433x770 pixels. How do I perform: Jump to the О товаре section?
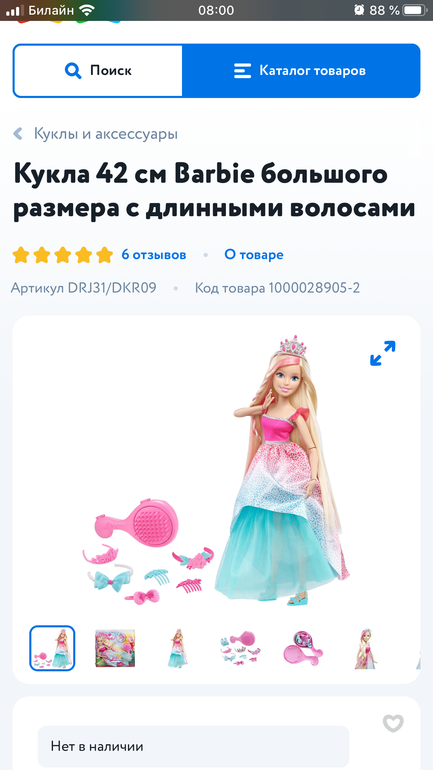[x=254, y=255]
